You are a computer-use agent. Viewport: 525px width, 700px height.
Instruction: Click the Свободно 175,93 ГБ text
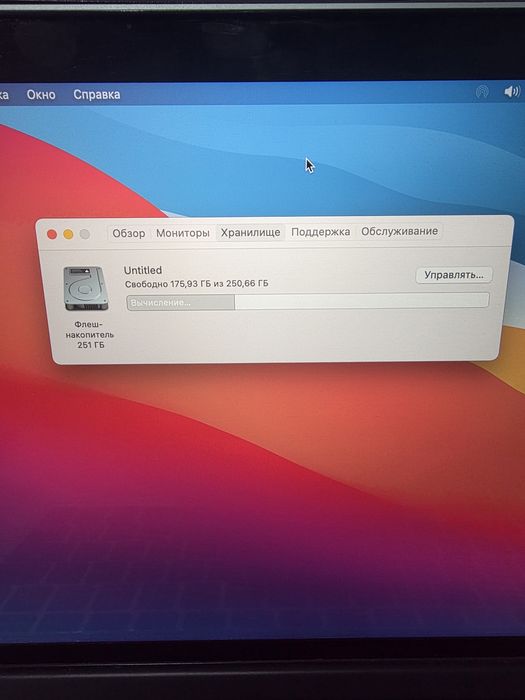click(197, 284)
